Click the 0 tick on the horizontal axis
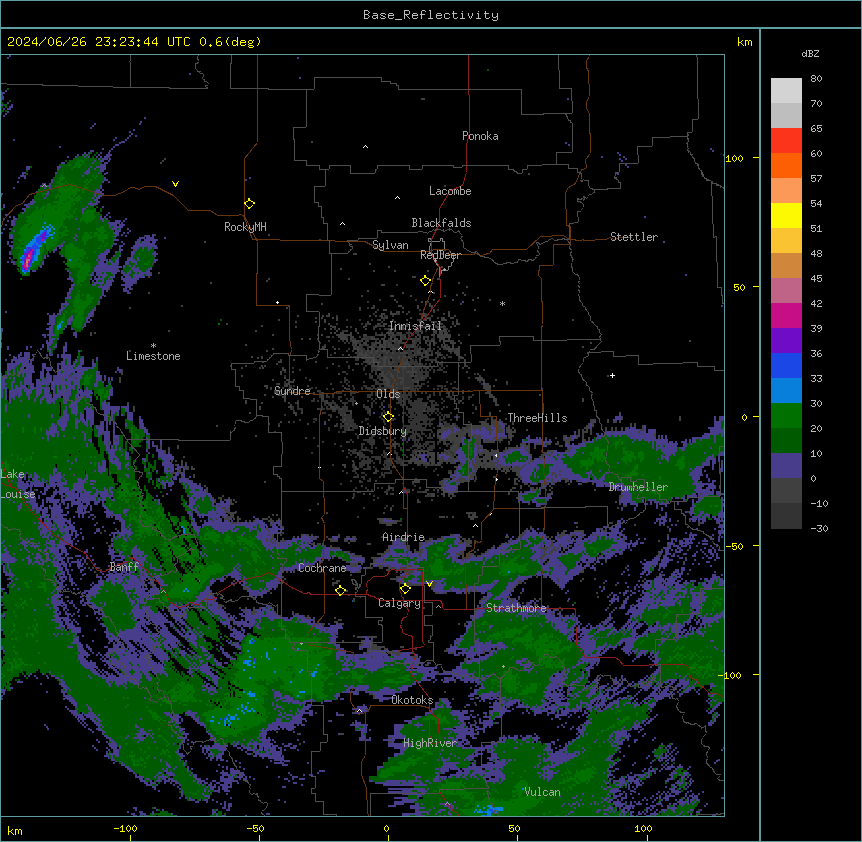Image resolution: width=862 pixels, height=842 pixels. click(386, 828)
